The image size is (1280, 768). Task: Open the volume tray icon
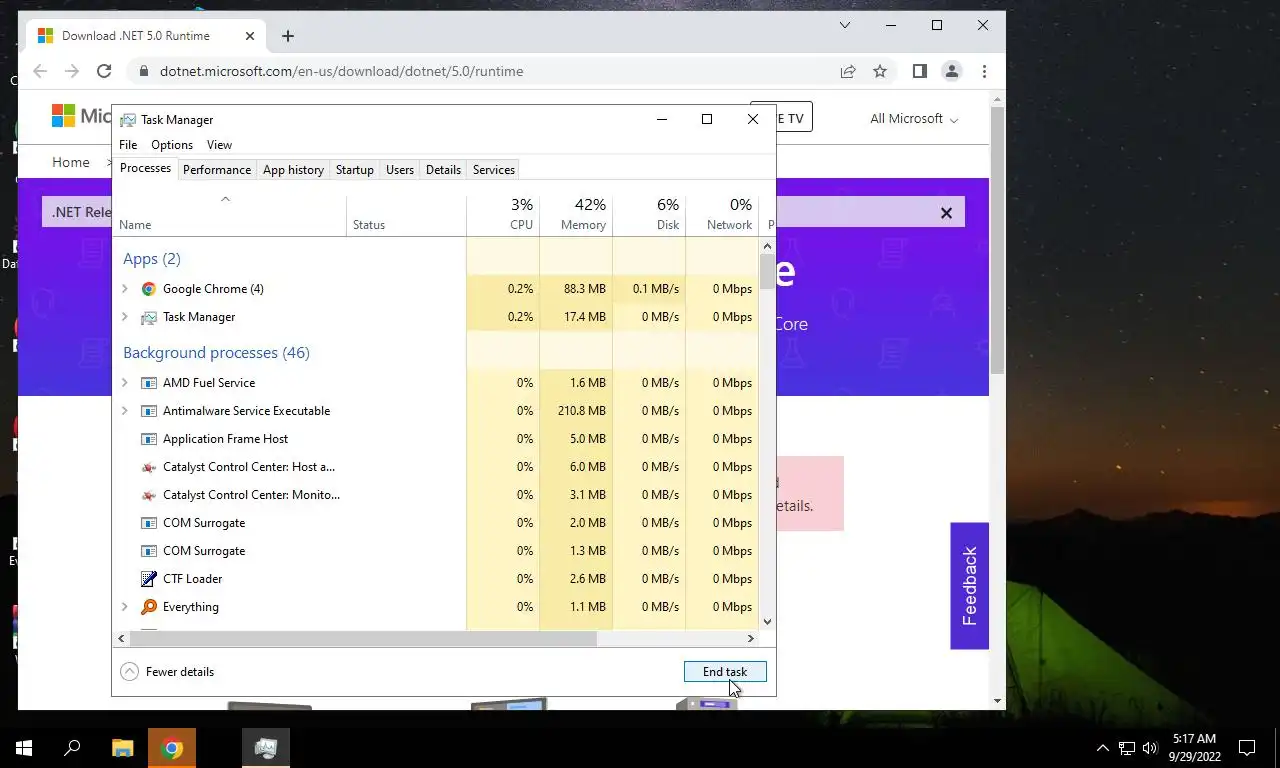(x=1149, y=748)
